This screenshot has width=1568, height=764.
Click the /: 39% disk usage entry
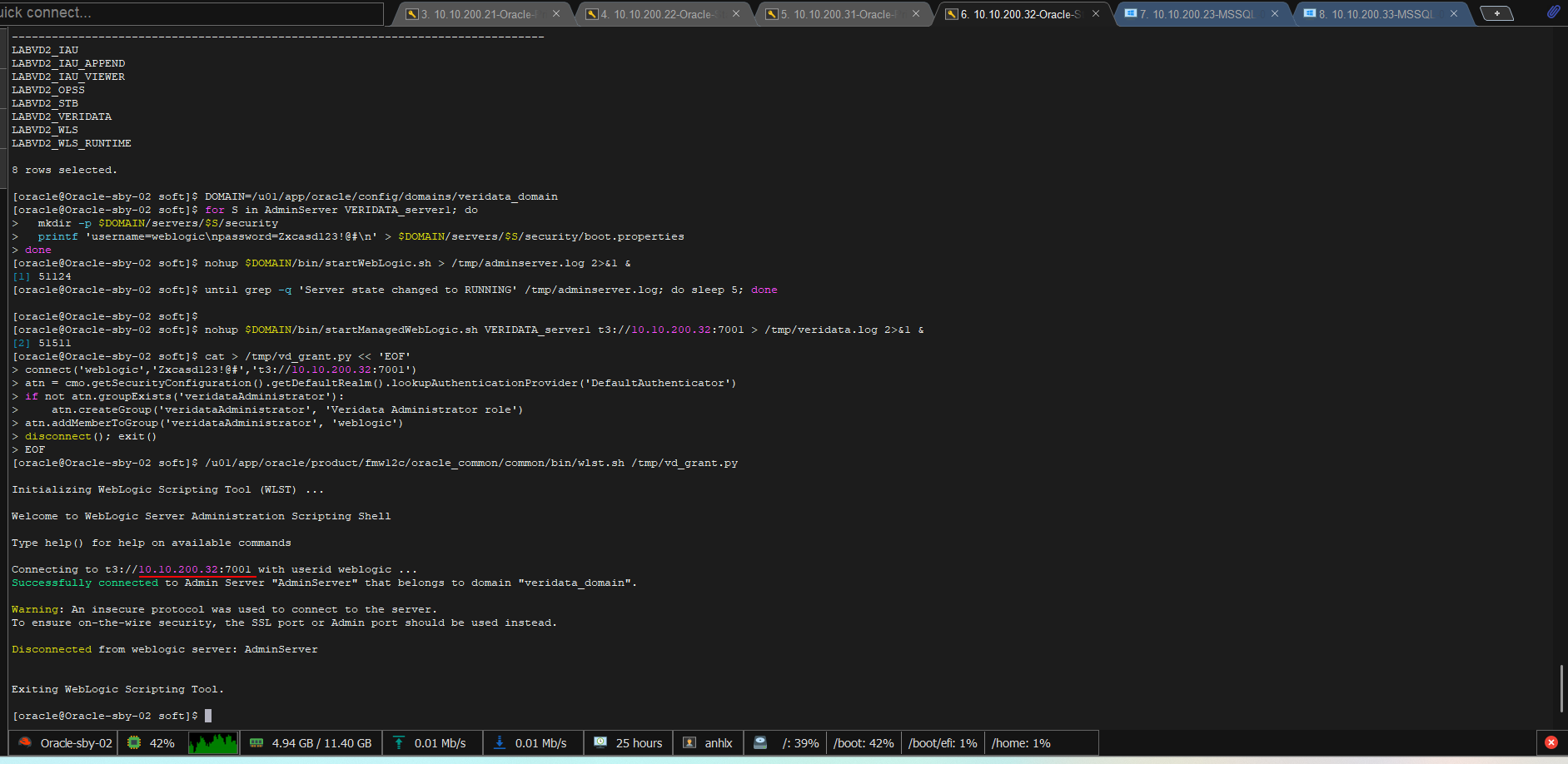[800, 743]
